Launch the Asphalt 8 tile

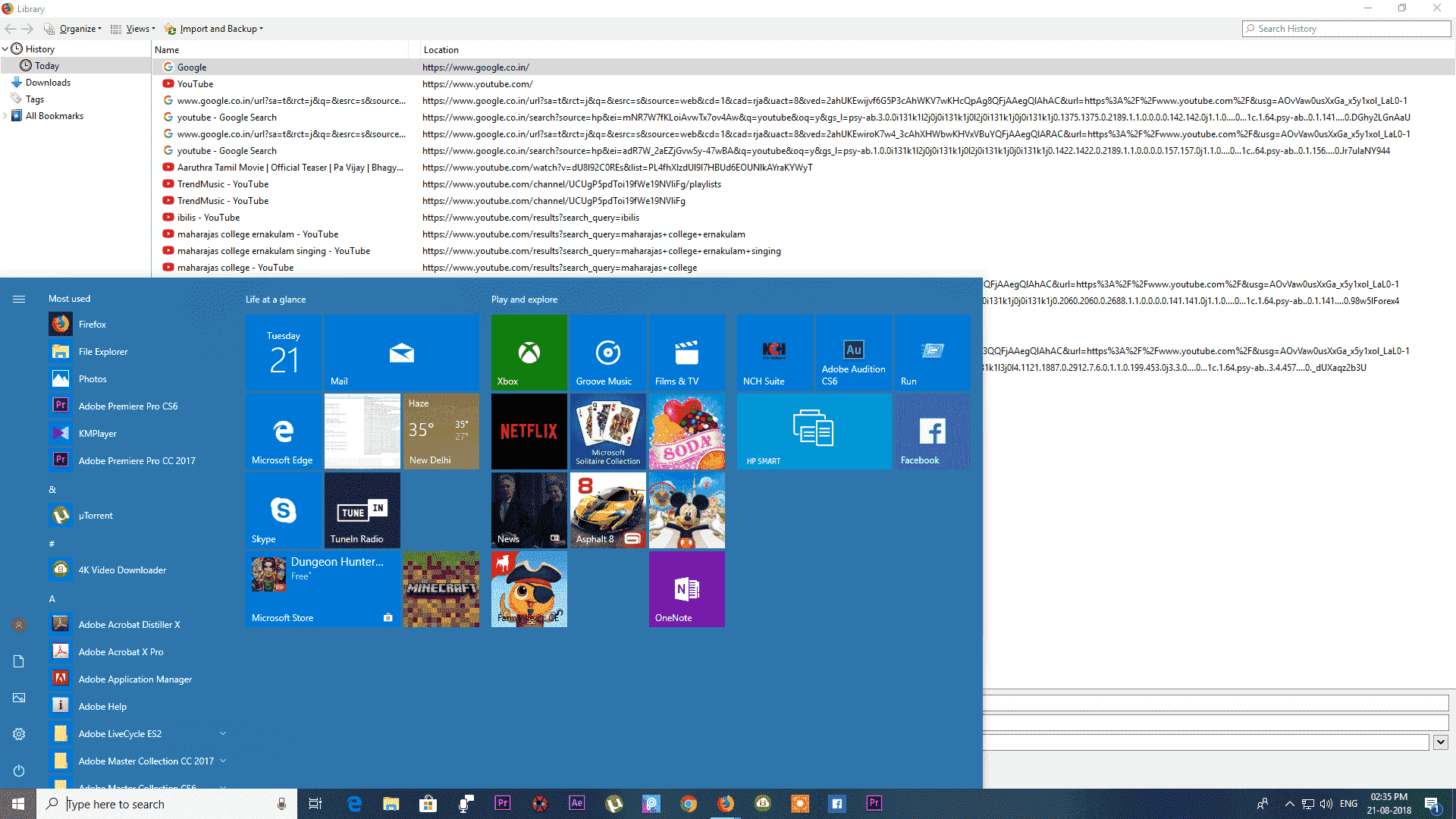coord(607,510)
